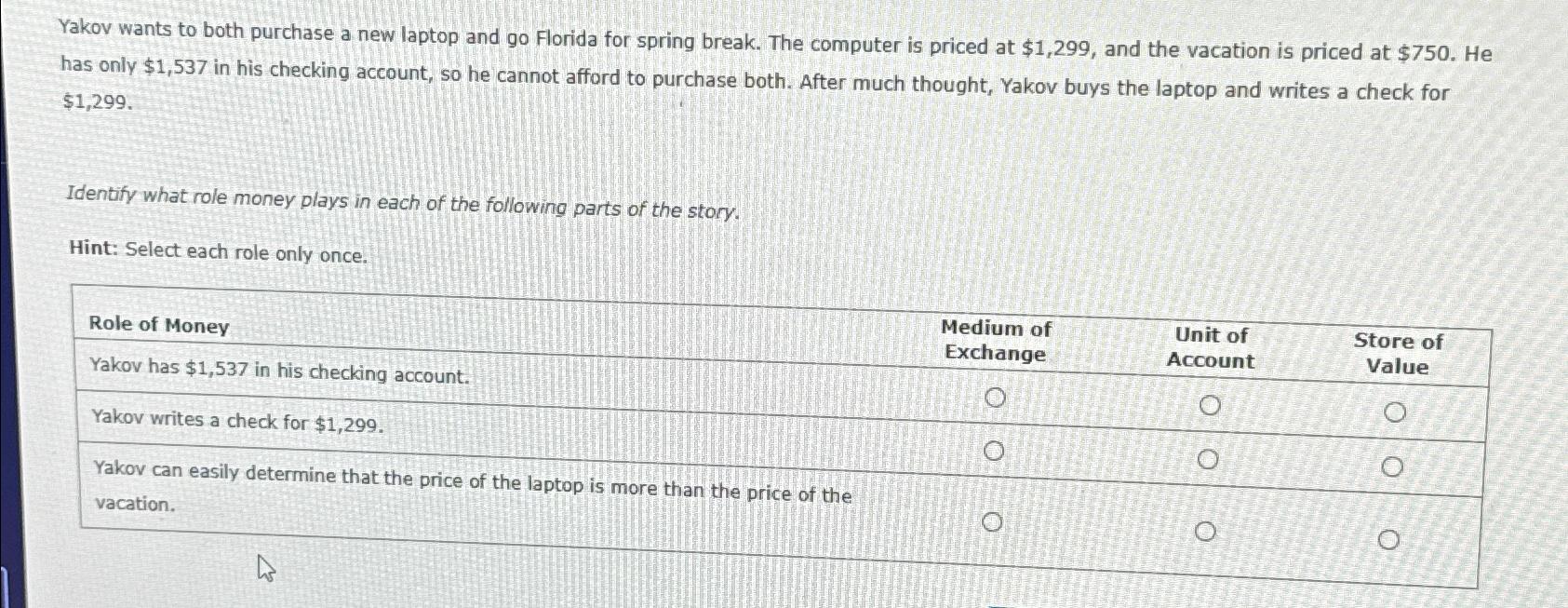This screenshot has width=1568, height=608.
Task: Click the Role of Money heading
Action: pos(159,326)
